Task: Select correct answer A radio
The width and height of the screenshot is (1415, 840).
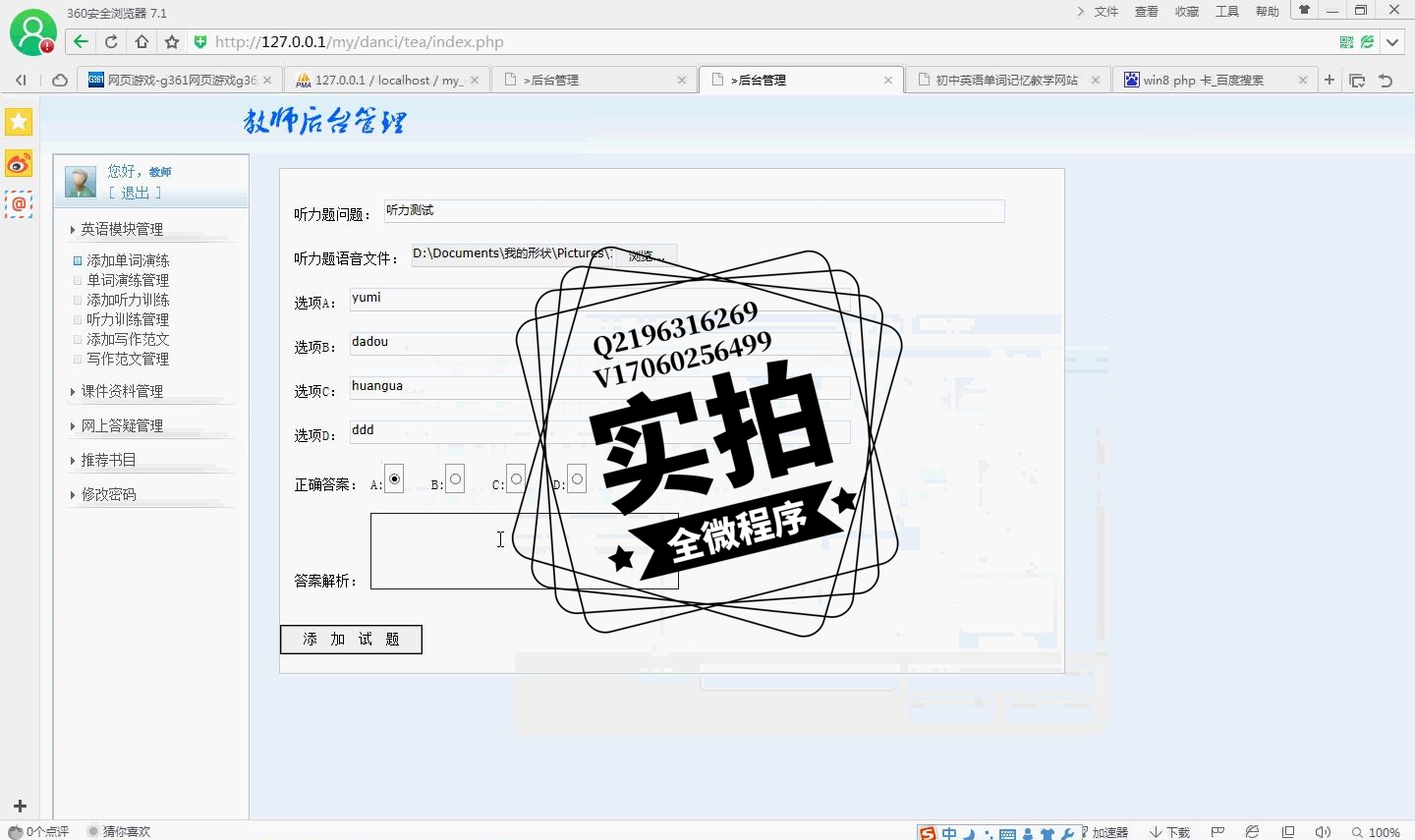Action: [x=394, y=479]
